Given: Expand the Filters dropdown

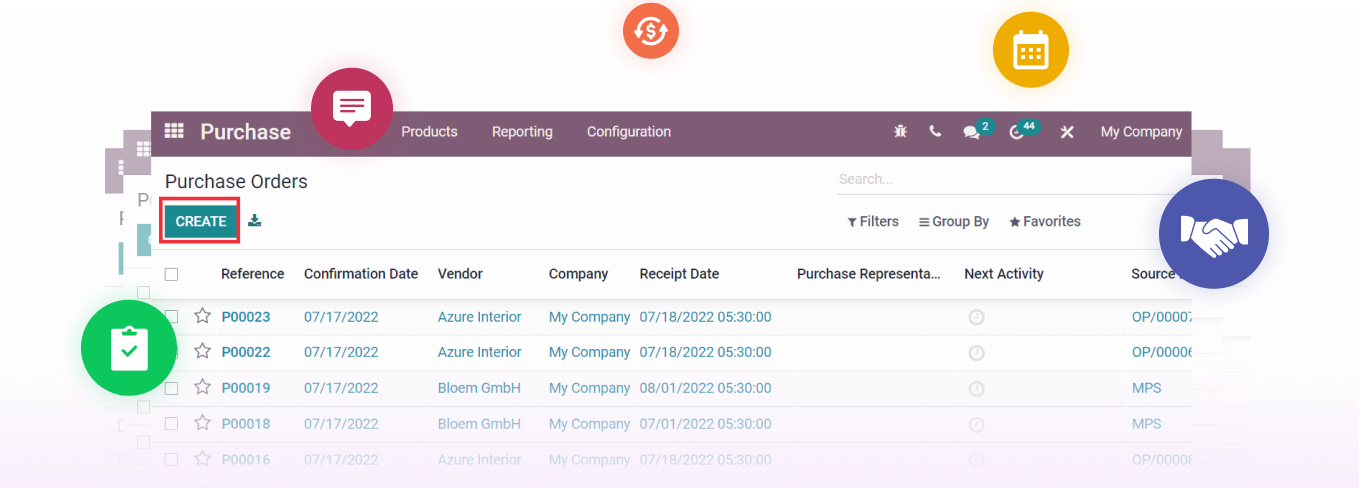Looking at the screenshot, I should tap(873, 222).
